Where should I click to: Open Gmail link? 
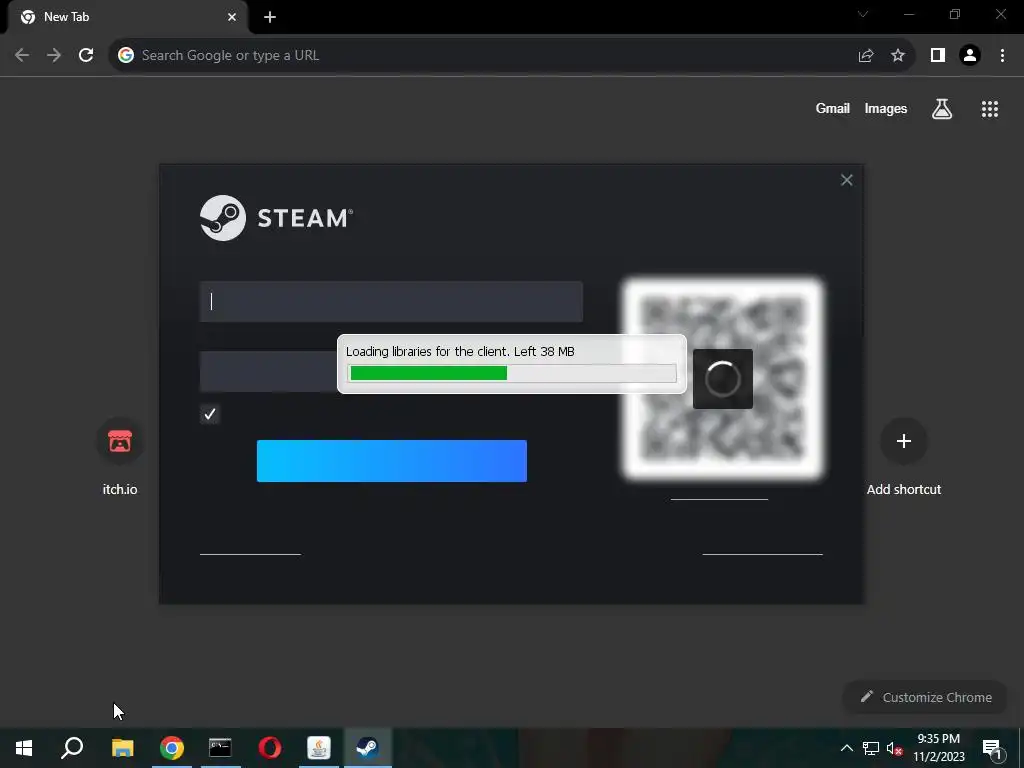coord(833,109)
